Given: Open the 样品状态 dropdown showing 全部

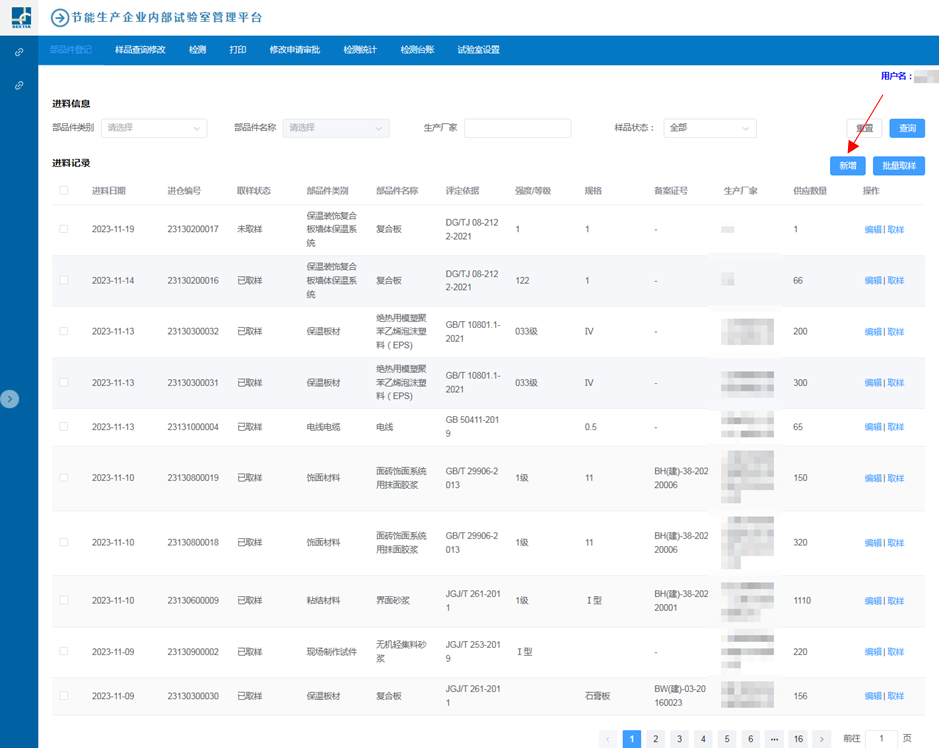Looking at the screenshot, I should point(709,128).
